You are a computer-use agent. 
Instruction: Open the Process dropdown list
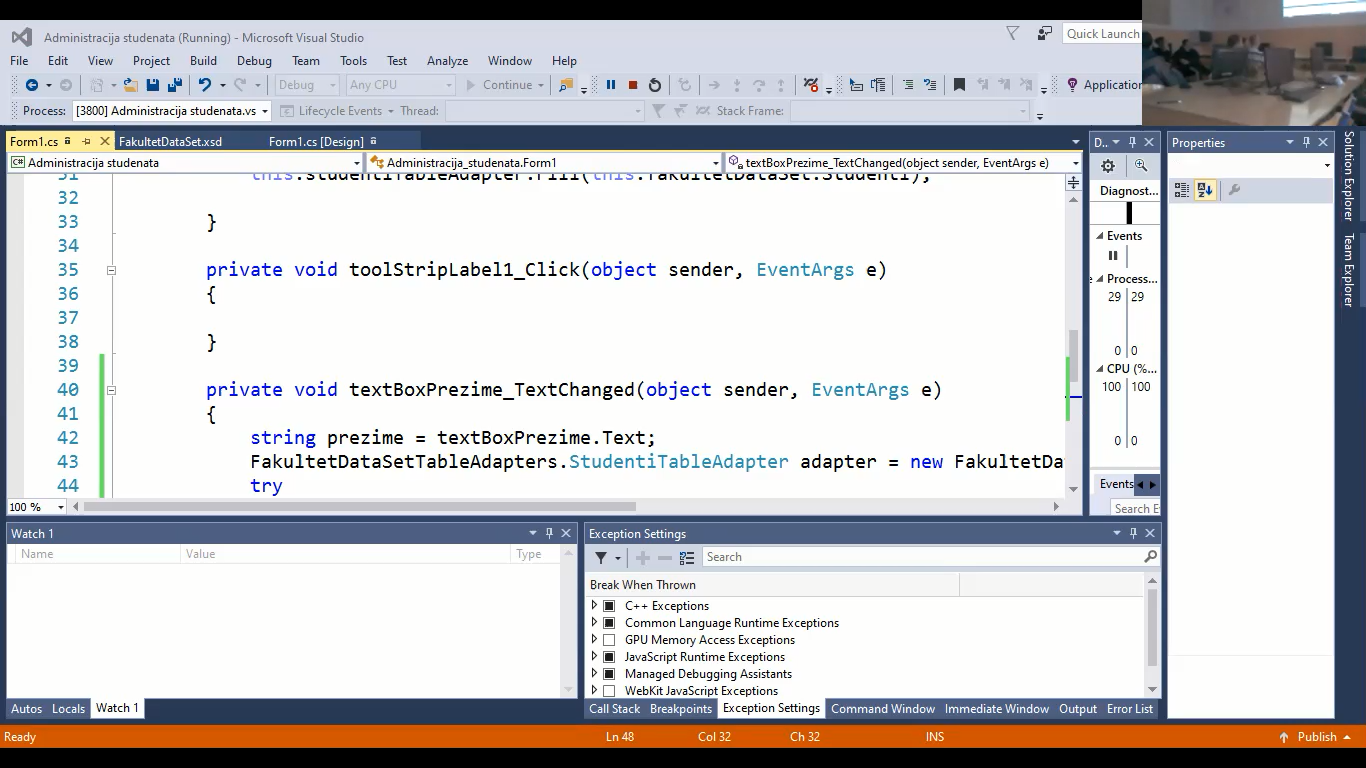[265, 111]
